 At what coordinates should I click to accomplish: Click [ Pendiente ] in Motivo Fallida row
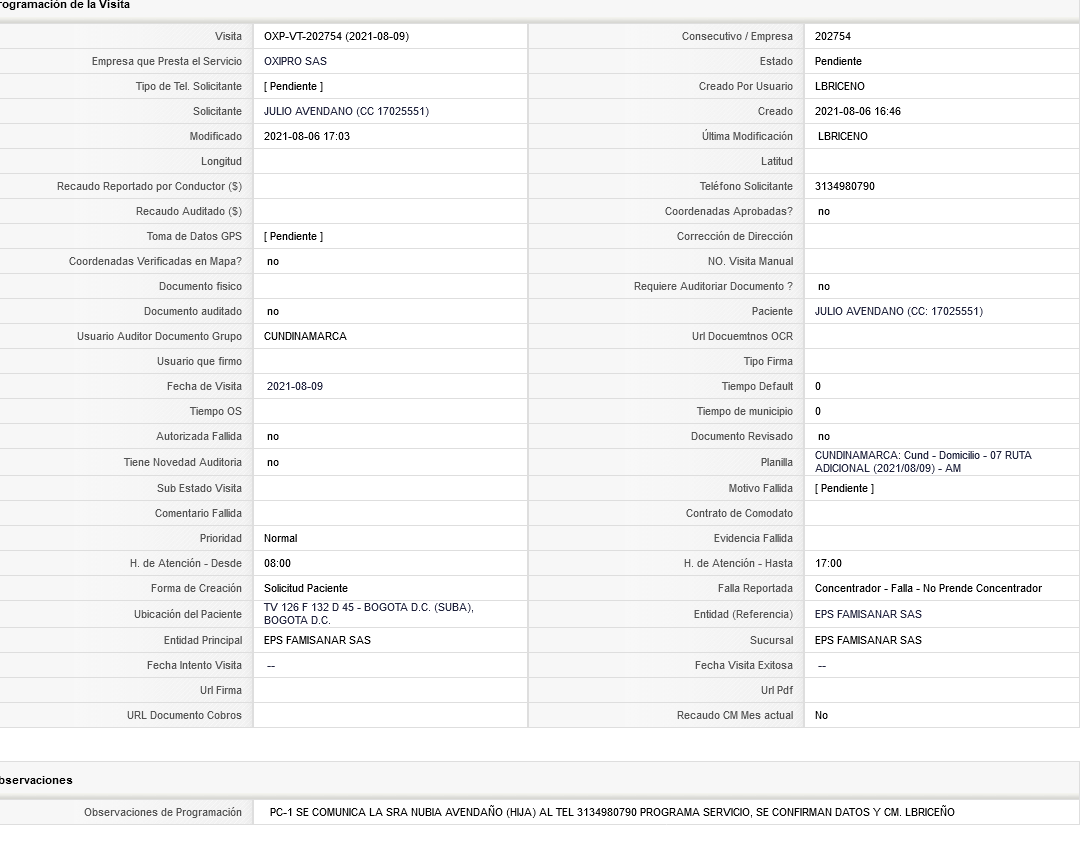click(x=844, y=488)
